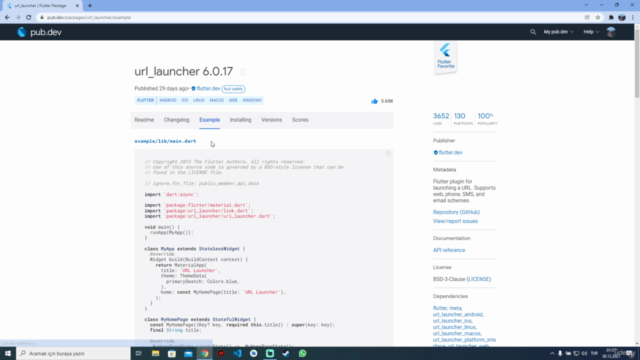The height and width of the screenshot is (360, 640).
Task: Switch to the Changelog tab
Action: pos(177,120)
